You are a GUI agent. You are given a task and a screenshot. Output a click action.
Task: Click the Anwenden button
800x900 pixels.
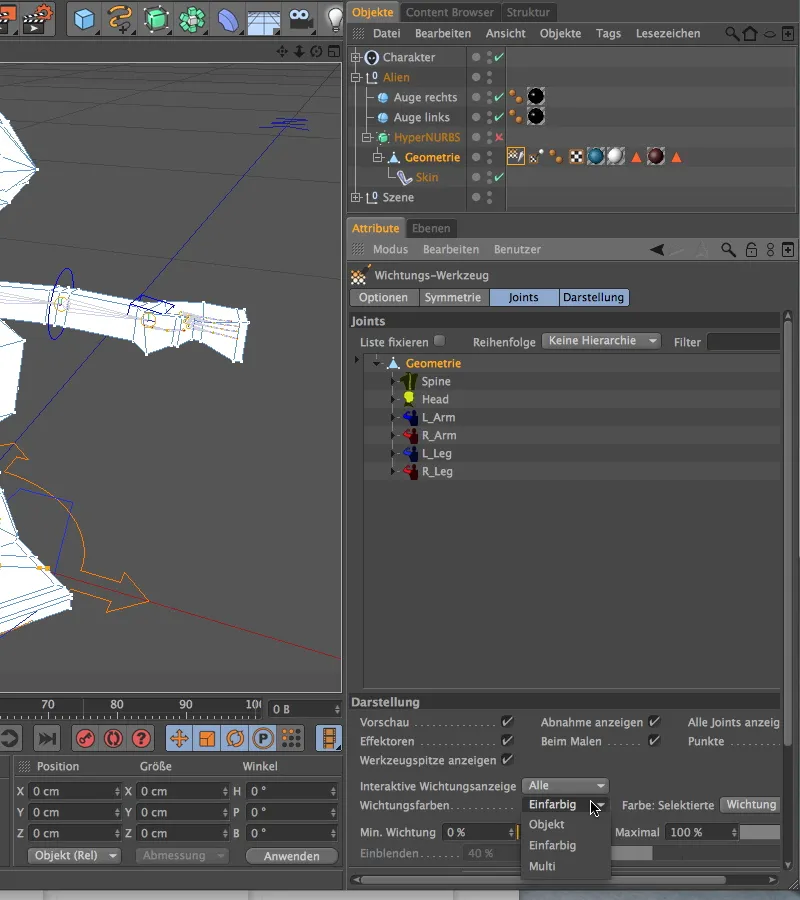(292, 856)
